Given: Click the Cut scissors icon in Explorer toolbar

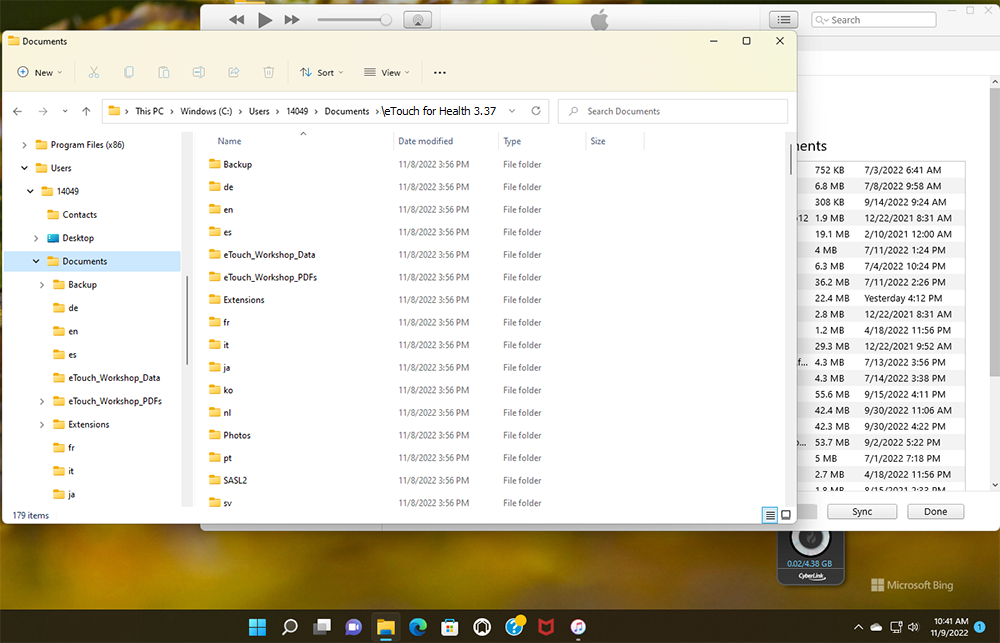Looking at the screenshot, I should (94, 73).
